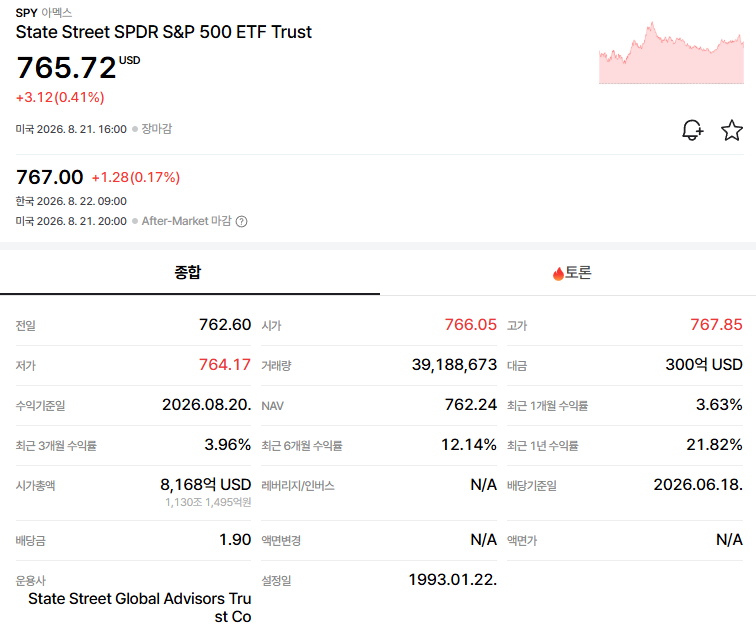The image size is (756, 635).
Task: Click the 시가총액 8,168억 USD value
Action: pos(205,484)
